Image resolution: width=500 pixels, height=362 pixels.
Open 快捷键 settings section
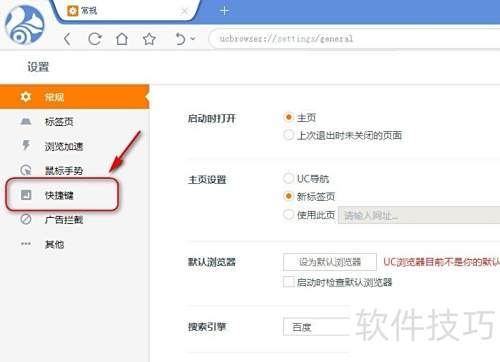coord(74,195)
